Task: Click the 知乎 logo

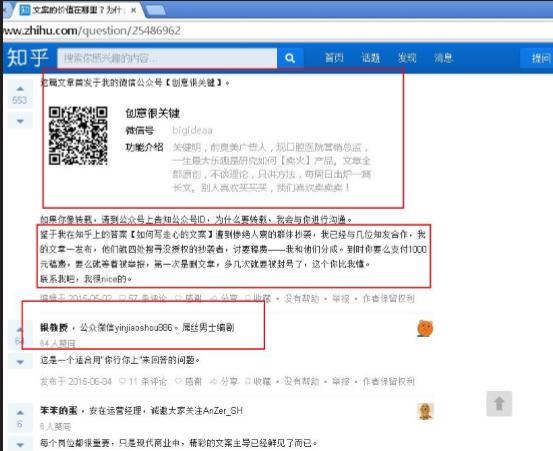Action: pyautogui.click(x=28, y=57)
